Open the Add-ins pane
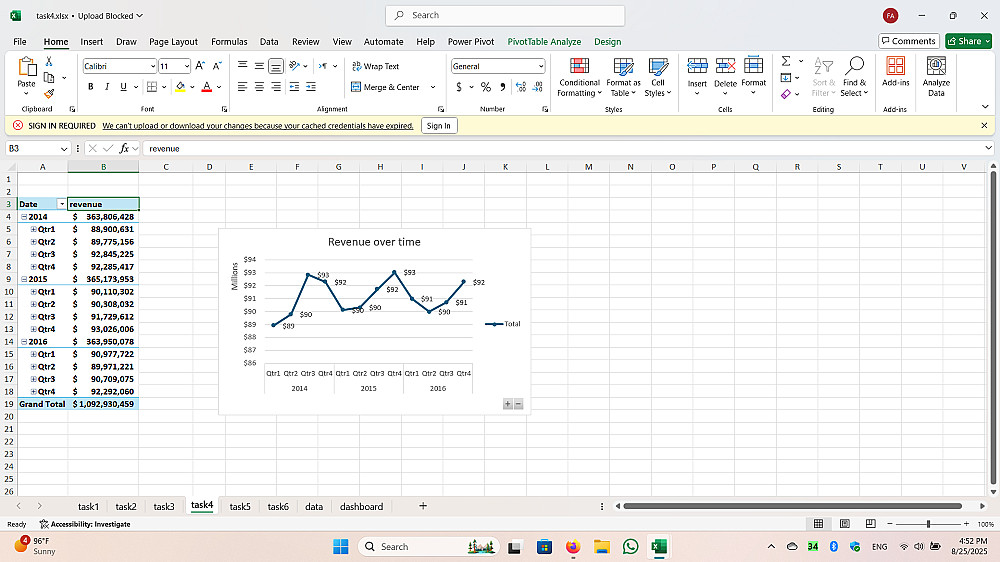This screenshot has width=1000, height=562. pyautogui.click(x=895, y=71)
